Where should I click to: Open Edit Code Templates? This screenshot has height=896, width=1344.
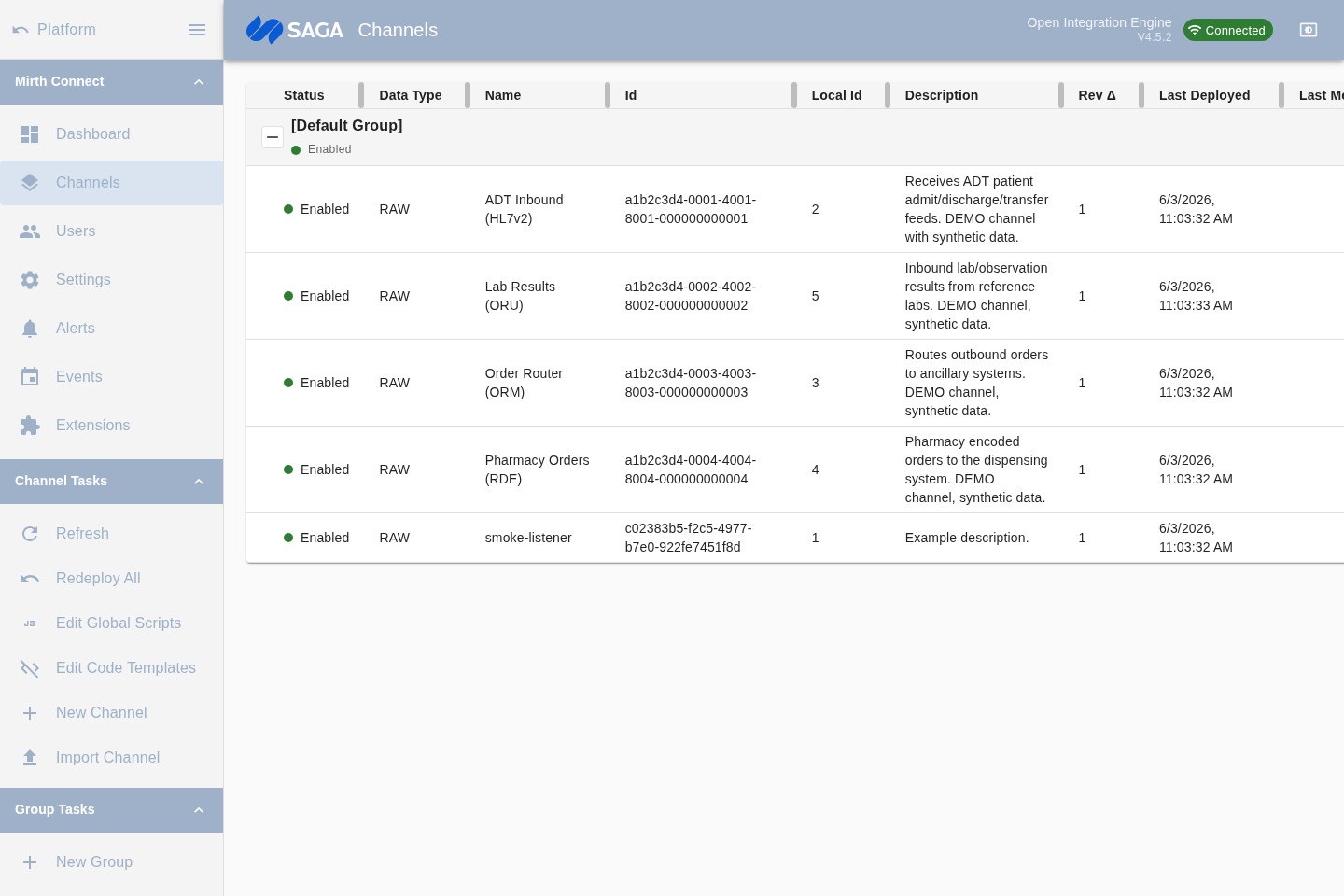112,668
